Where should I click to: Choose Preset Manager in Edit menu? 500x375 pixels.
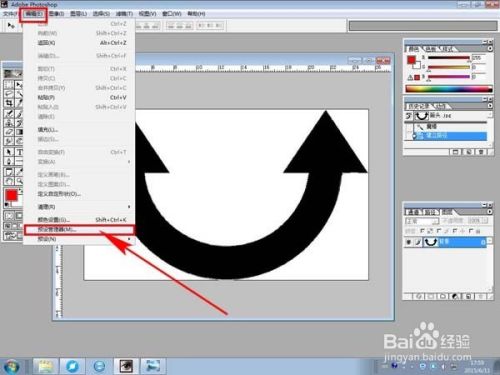click(79, 229)
